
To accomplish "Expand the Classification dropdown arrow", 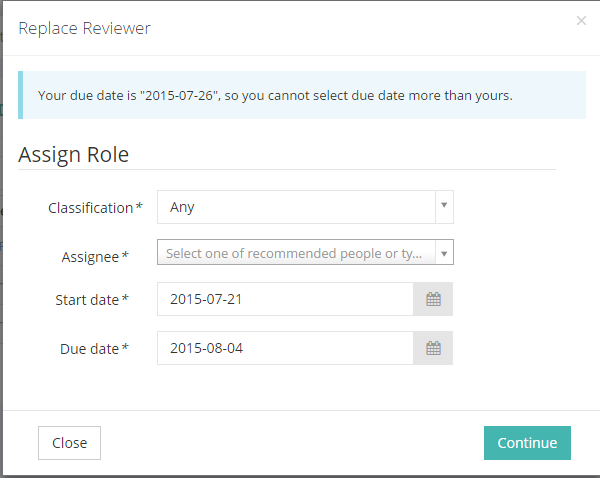I will (444, 207).
